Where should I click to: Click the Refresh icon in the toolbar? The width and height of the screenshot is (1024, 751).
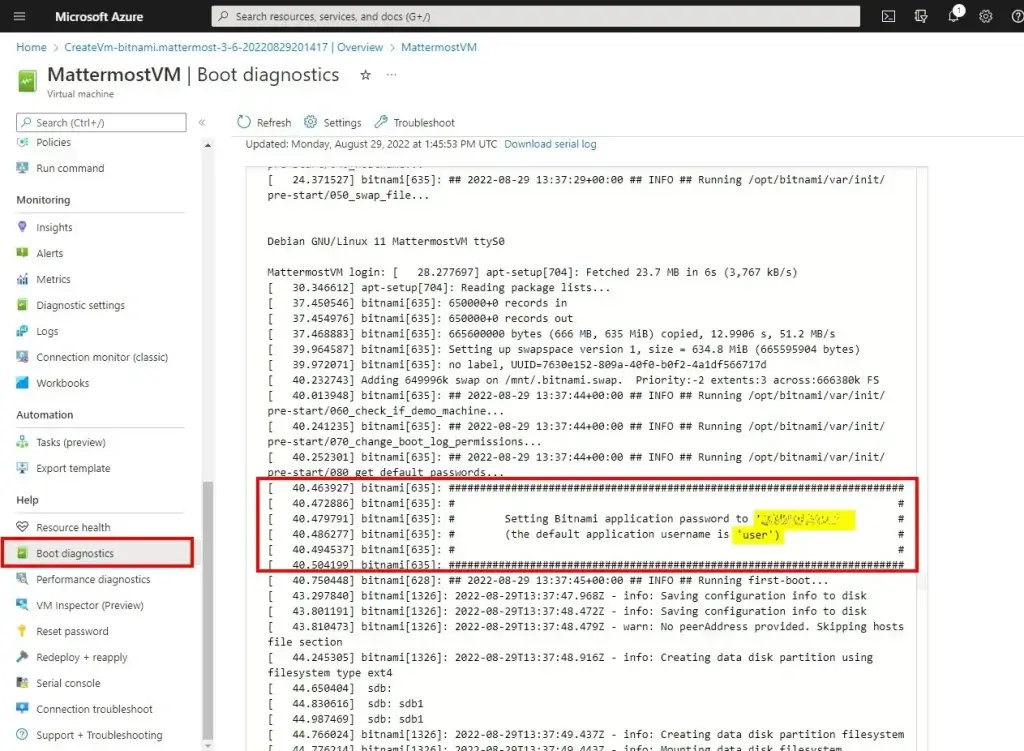pyautogui.click(x=244, y=122)
